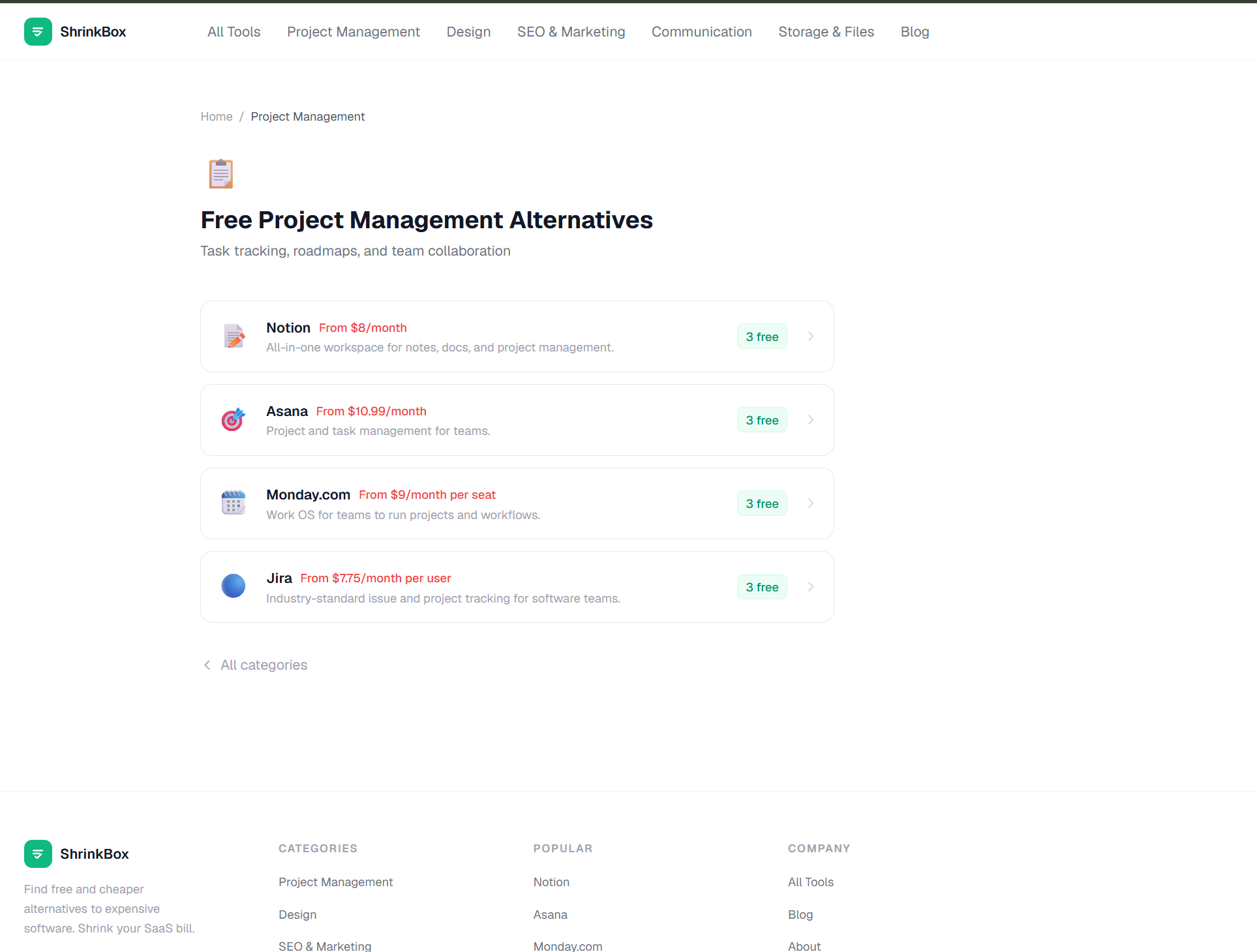
Task: Click 'Project and task management for teams.'
Action: pyautogui.click(x=378, y=431)
